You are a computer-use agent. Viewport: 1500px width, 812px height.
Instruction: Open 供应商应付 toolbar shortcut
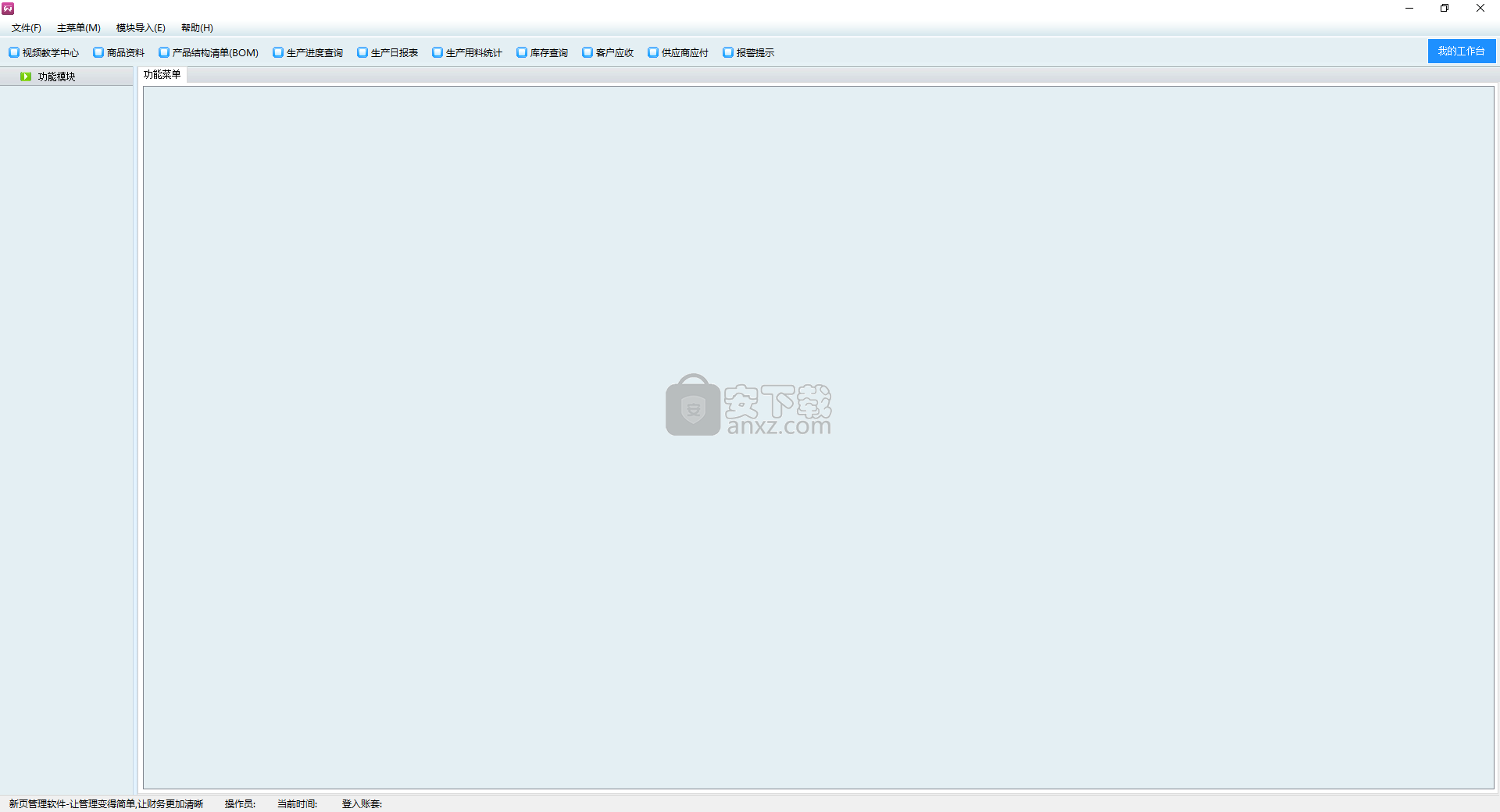(x=678, y=52)
